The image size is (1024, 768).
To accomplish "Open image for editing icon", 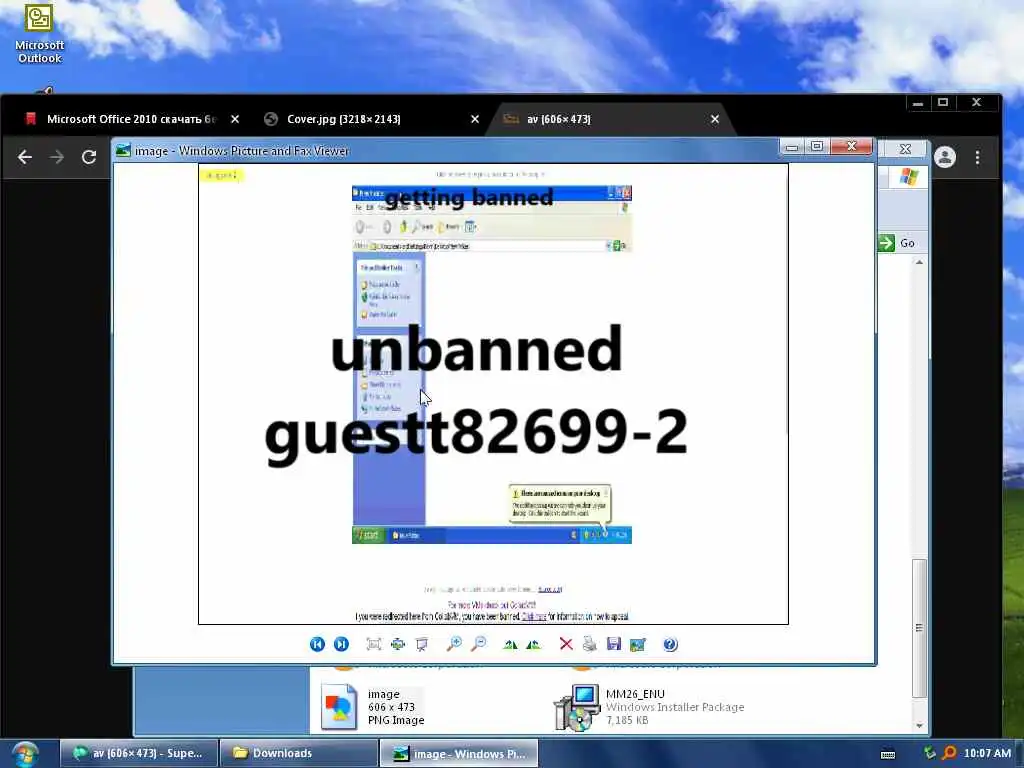I will coord(637,645).
